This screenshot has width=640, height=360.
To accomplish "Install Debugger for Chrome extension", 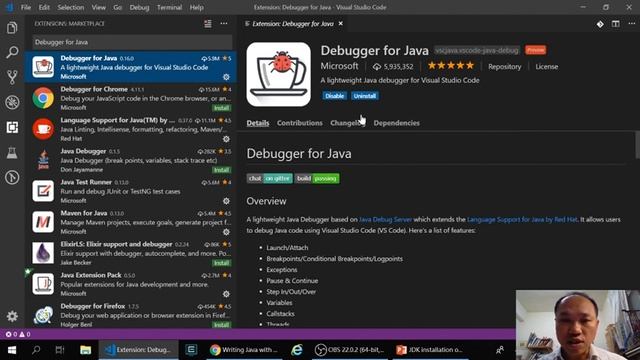I will [x=221, y=108].
